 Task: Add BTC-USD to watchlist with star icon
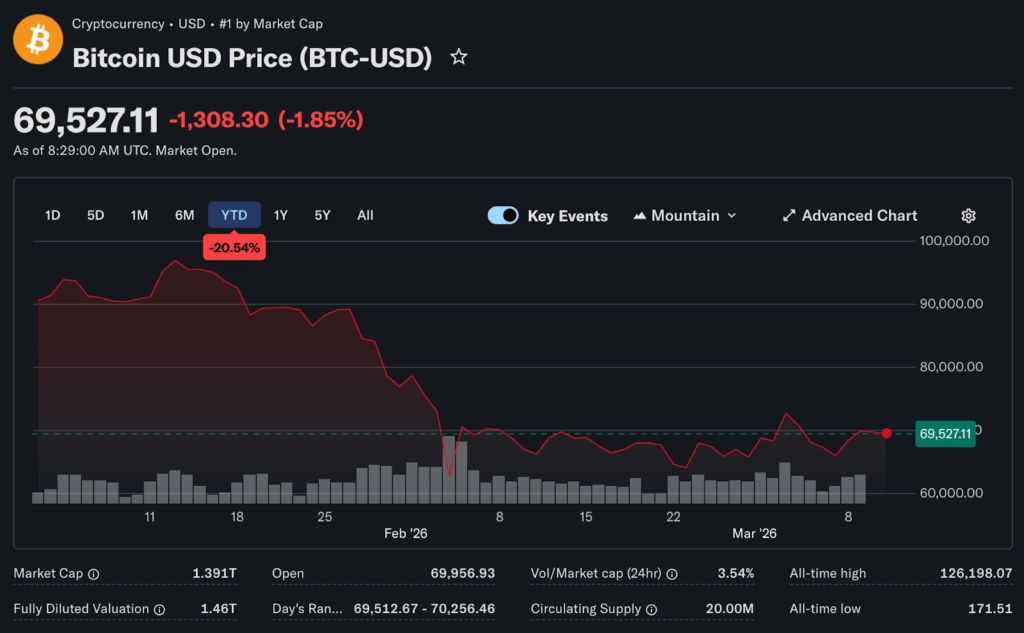[459, 57]
